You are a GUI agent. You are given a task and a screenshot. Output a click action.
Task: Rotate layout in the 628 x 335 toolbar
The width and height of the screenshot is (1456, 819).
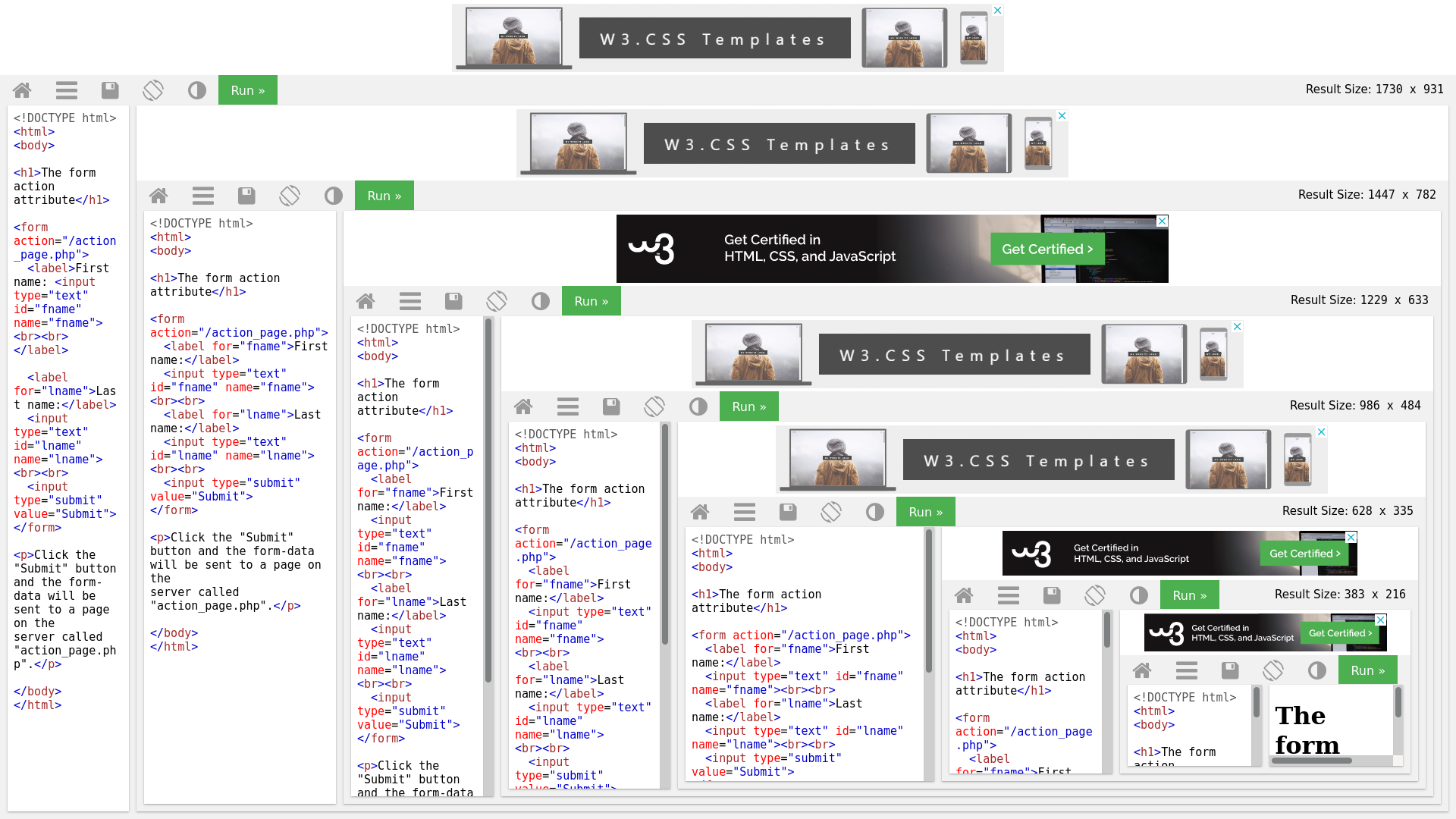click(x=831, y=513)
